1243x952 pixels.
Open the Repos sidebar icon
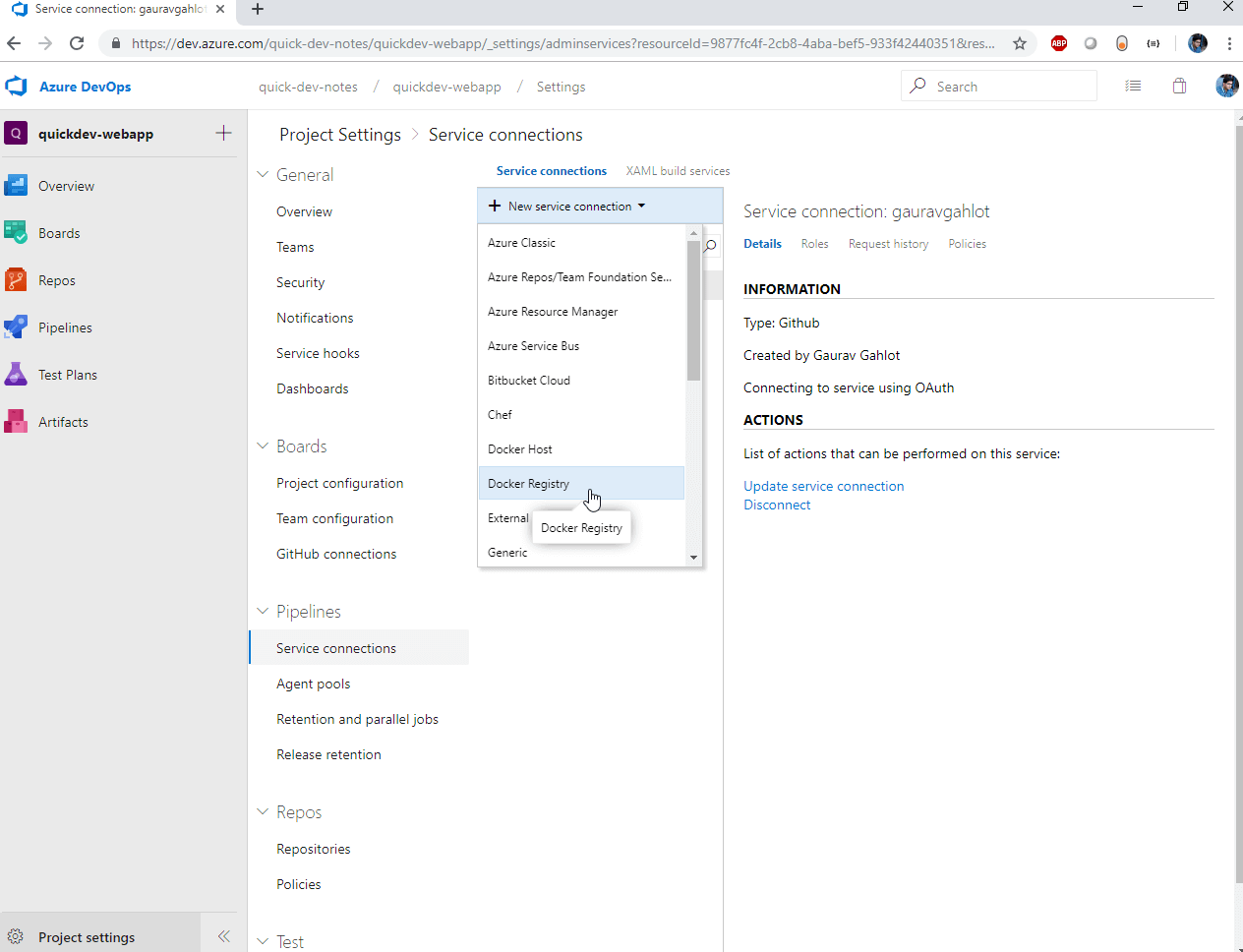pyautogui.click(x=16, y=280)
